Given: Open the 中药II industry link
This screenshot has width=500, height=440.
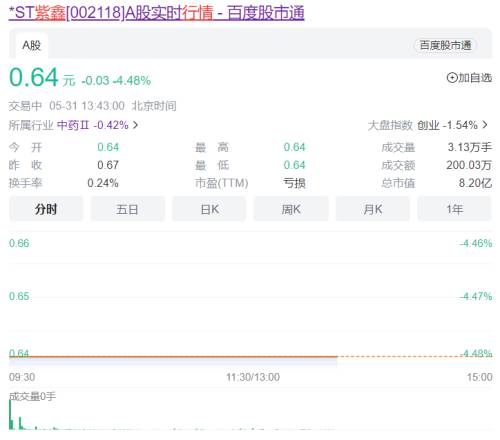Looking at the screenshot, I should click(73, 125).
